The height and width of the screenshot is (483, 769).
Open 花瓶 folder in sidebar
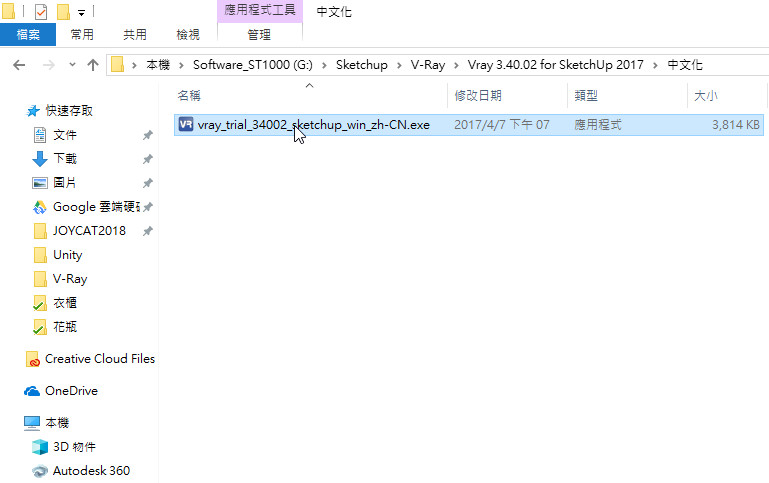(65, 327)
